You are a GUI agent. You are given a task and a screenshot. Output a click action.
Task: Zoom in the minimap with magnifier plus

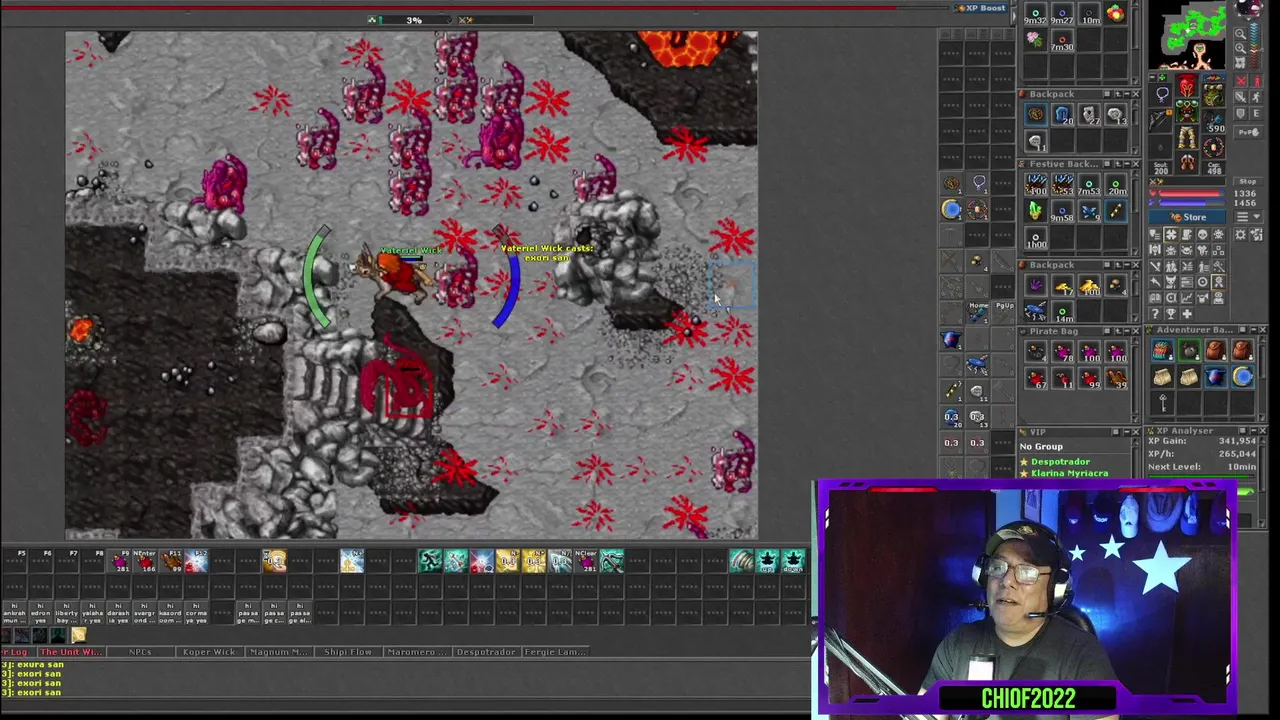(1240, 48)
